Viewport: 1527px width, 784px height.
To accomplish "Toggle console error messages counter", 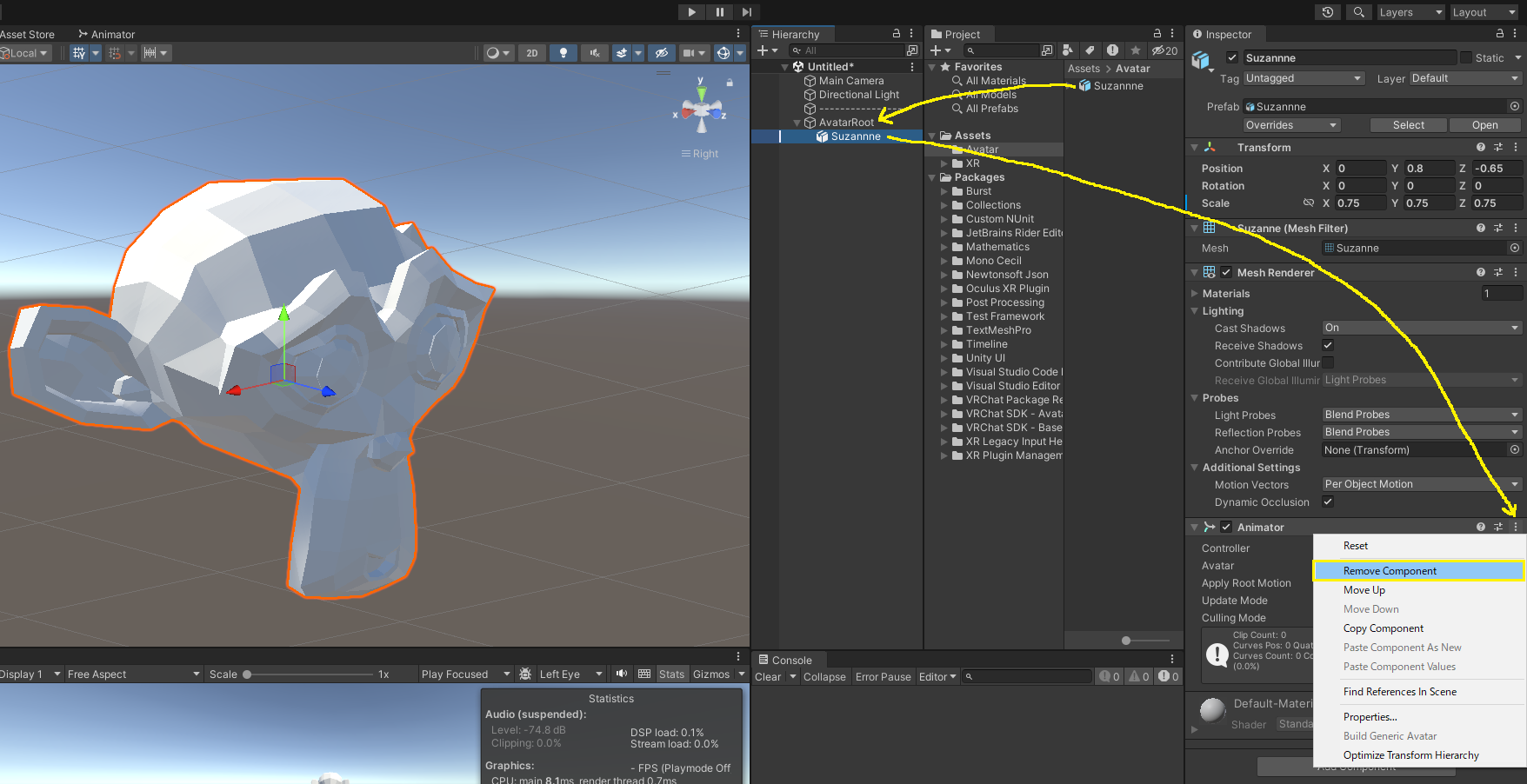I will 1169,676.
